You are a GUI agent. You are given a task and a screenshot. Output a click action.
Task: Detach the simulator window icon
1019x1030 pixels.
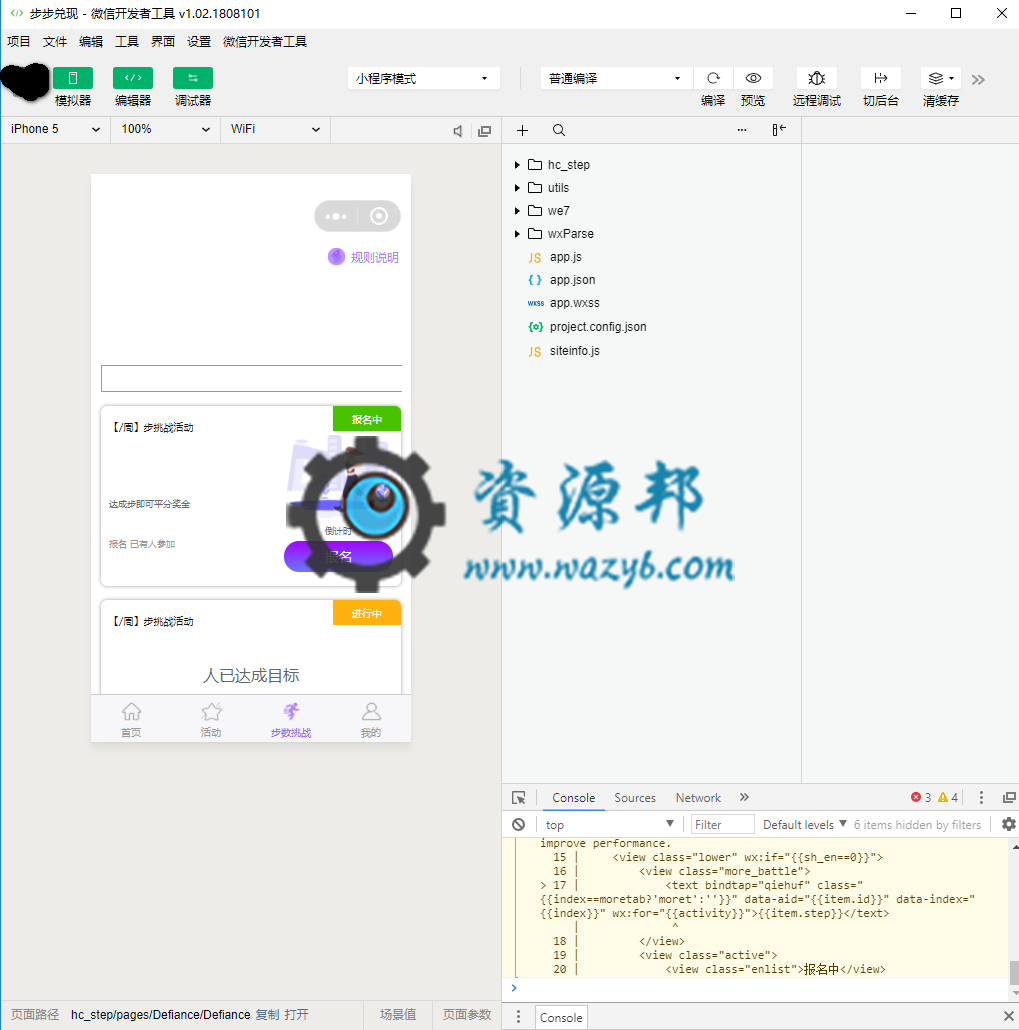click(484, 131)
